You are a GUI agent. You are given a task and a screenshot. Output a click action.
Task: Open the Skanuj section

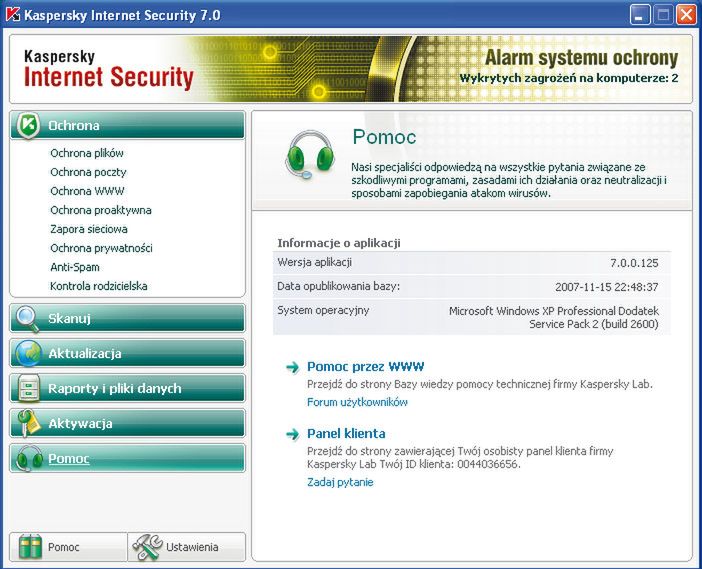point(128,318)
